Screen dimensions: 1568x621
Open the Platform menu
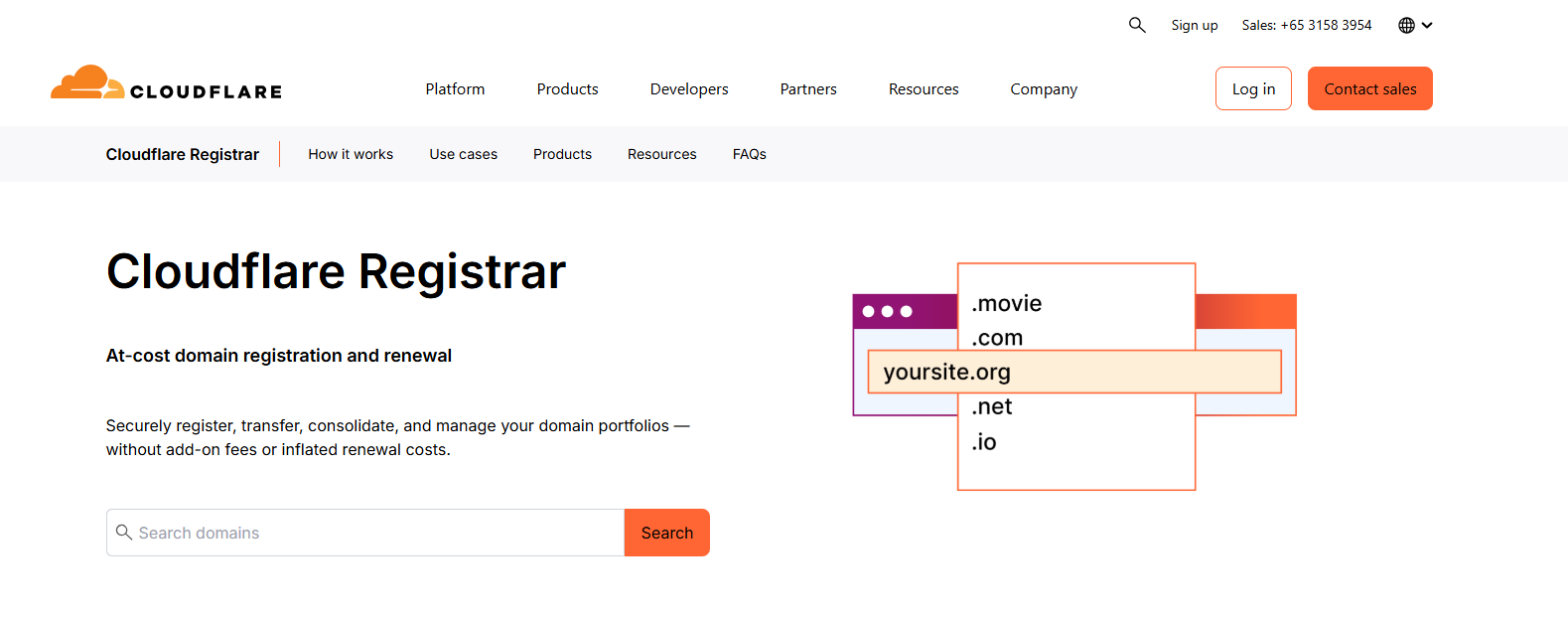point(455,89)
